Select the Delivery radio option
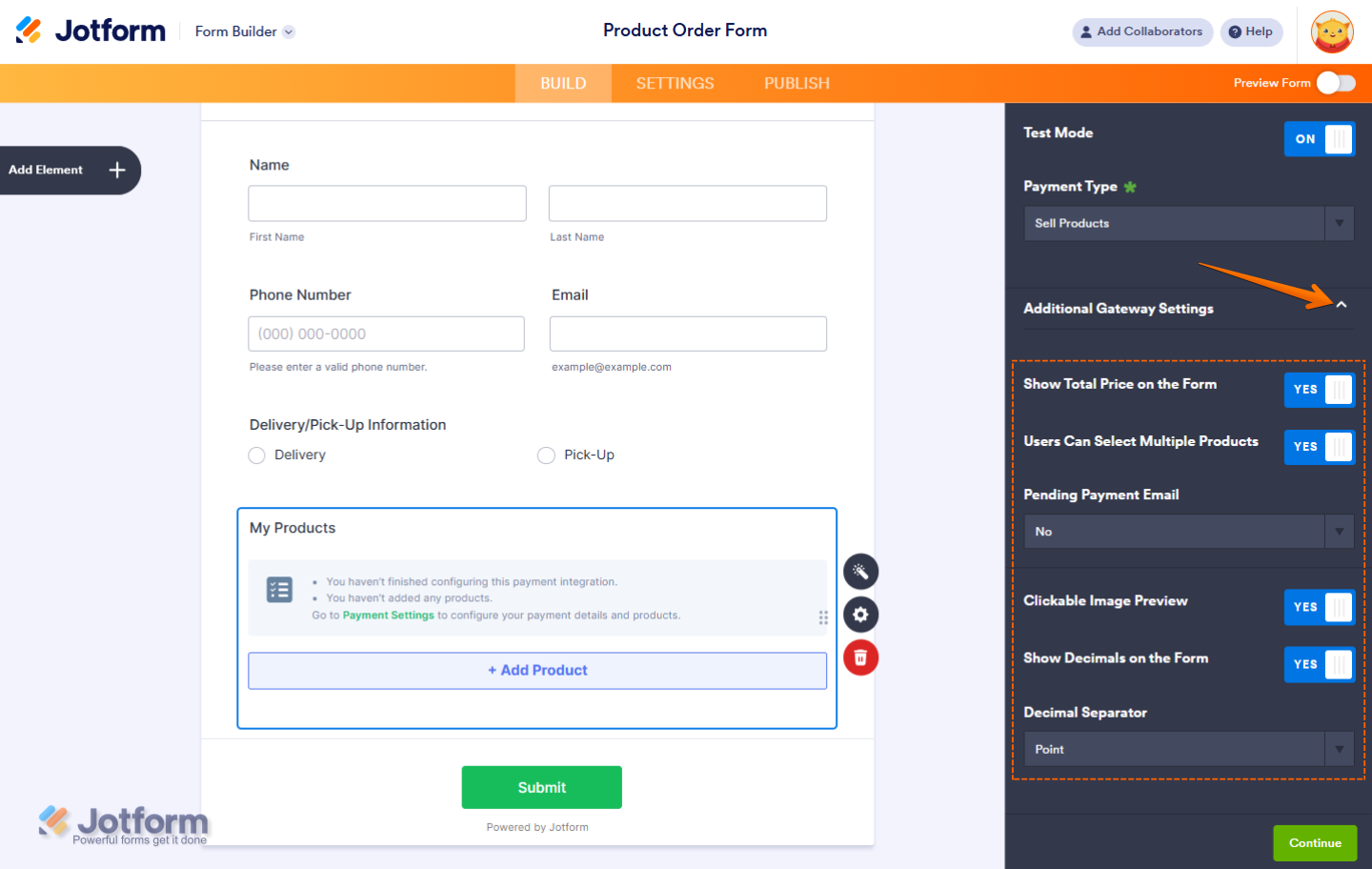Screen dimensions: 1372x869 coord(256,455)
